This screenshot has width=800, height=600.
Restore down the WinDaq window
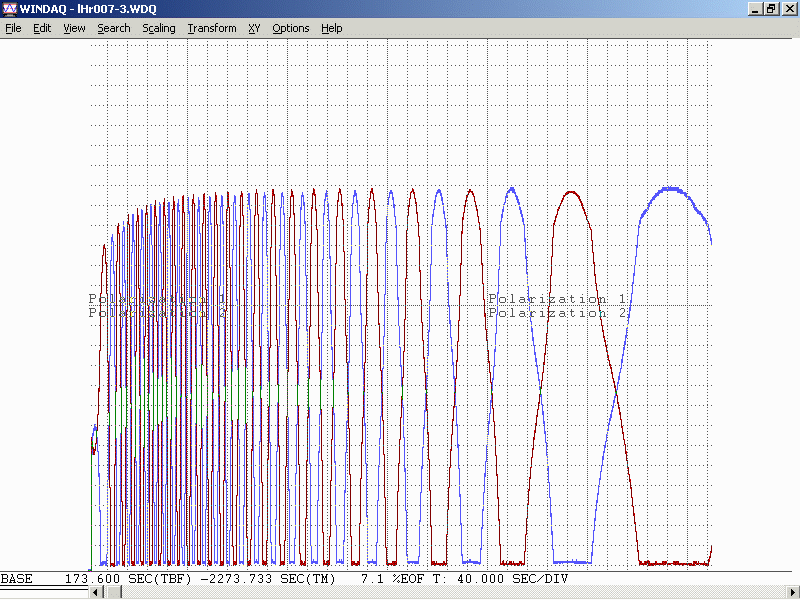pyautogui.click(x=771, y=8)
